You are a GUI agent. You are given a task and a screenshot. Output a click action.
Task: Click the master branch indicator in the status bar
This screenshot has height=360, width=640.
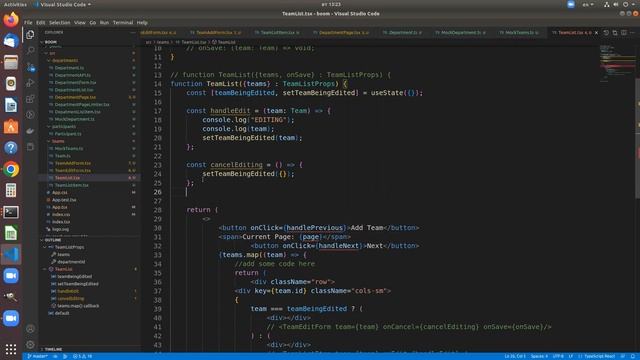38,356
